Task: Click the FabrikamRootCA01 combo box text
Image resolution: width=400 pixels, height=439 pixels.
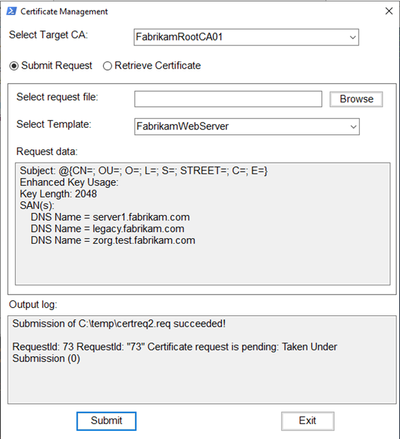Action: pos(179,37)
